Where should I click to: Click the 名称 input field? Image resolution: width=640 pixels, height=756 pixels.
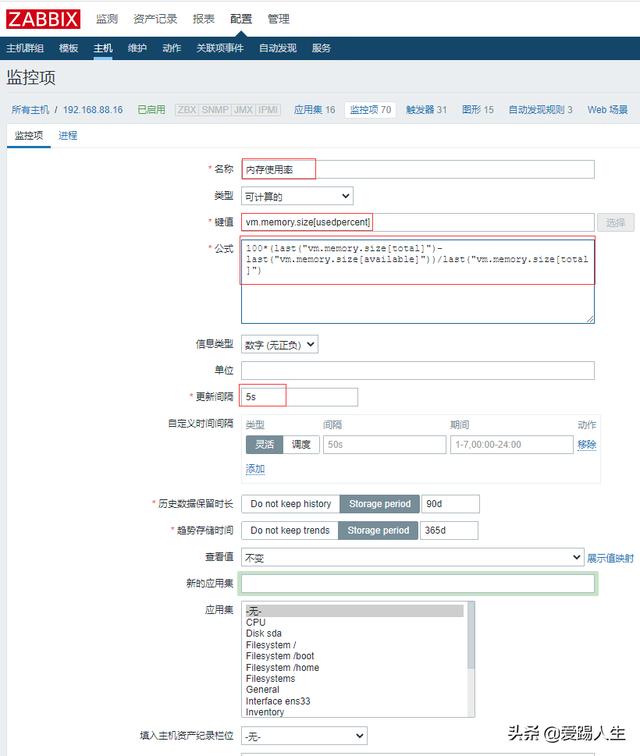pyautogui.click(x=418, y=170)
